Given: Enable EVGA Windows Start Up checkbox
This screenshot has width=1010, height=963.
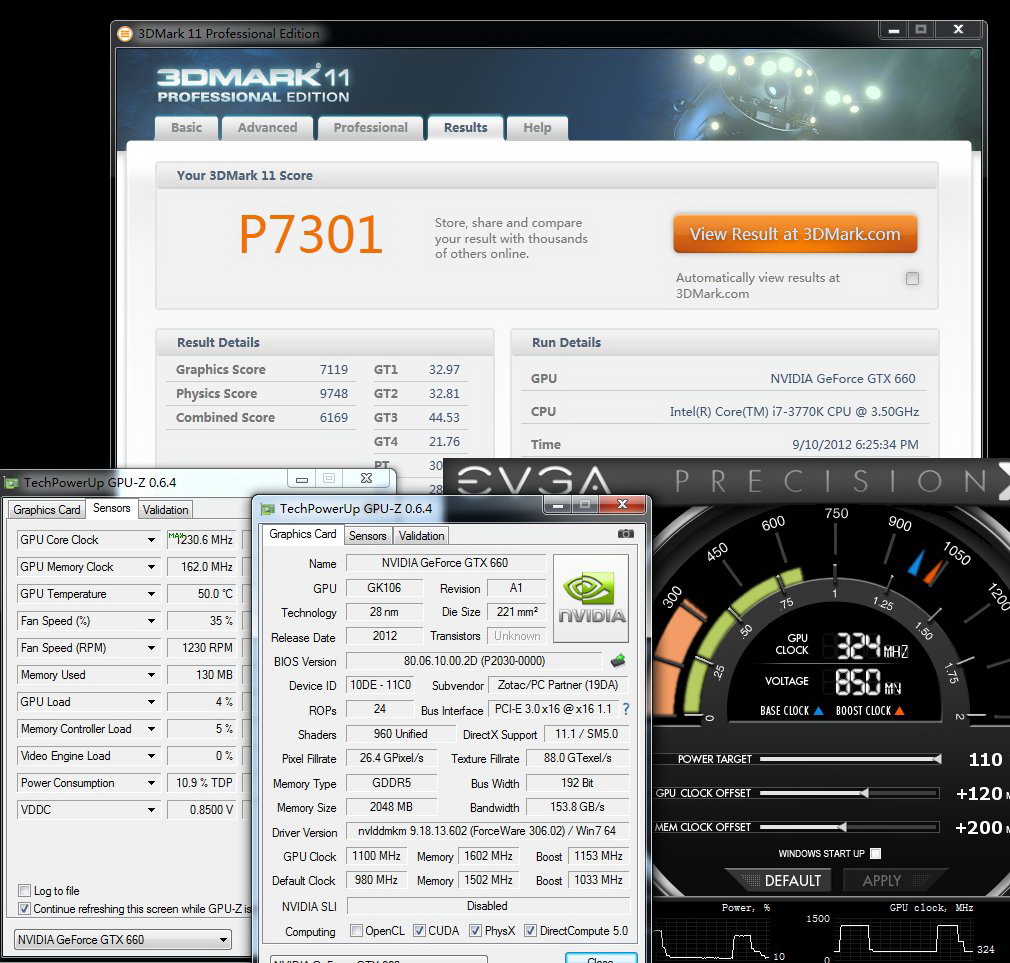Looking at the screenshot, I should pos(875,853).
